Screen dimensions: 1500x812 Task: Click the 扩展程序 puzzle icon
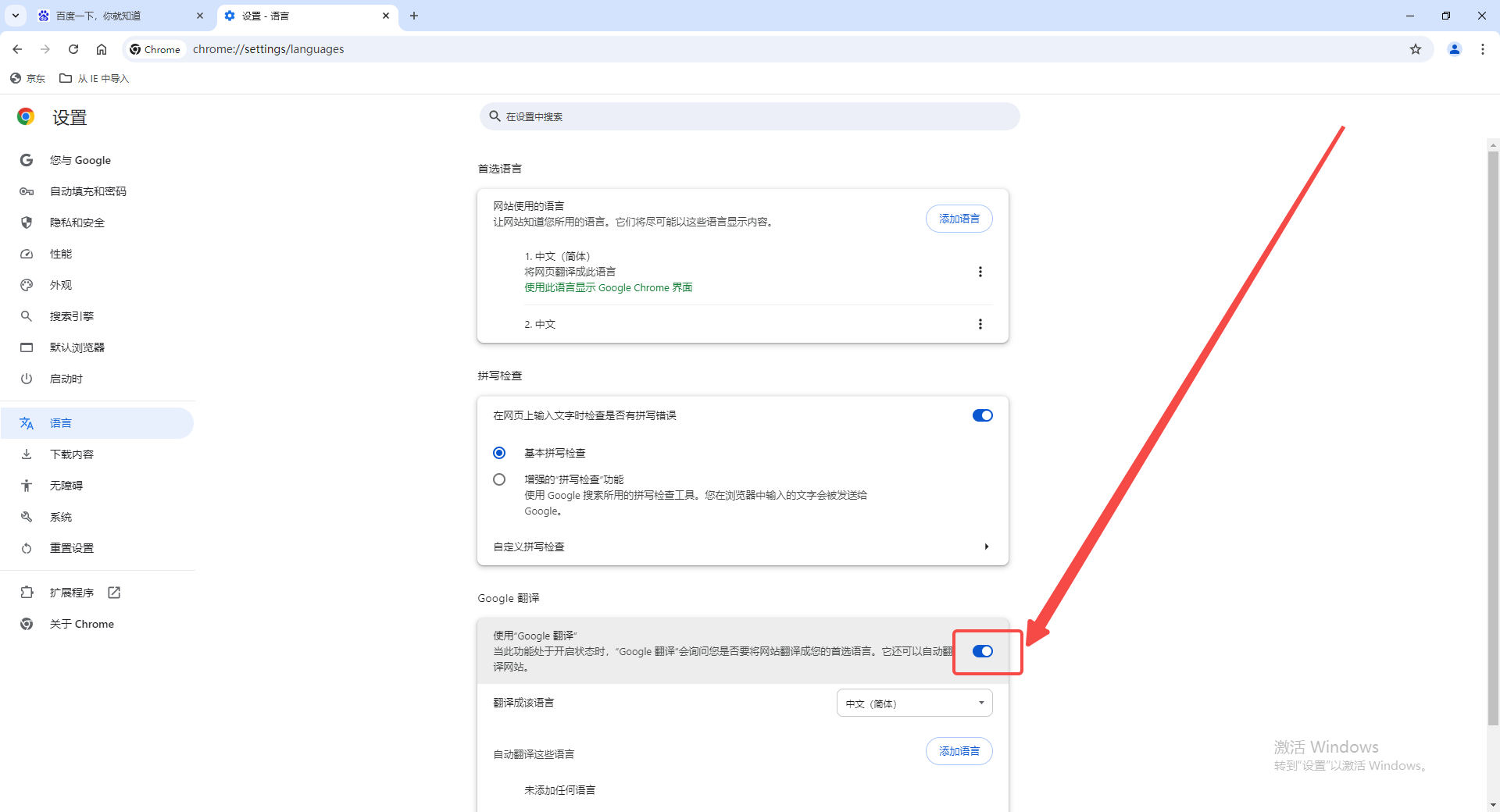(x=27, y=593)
